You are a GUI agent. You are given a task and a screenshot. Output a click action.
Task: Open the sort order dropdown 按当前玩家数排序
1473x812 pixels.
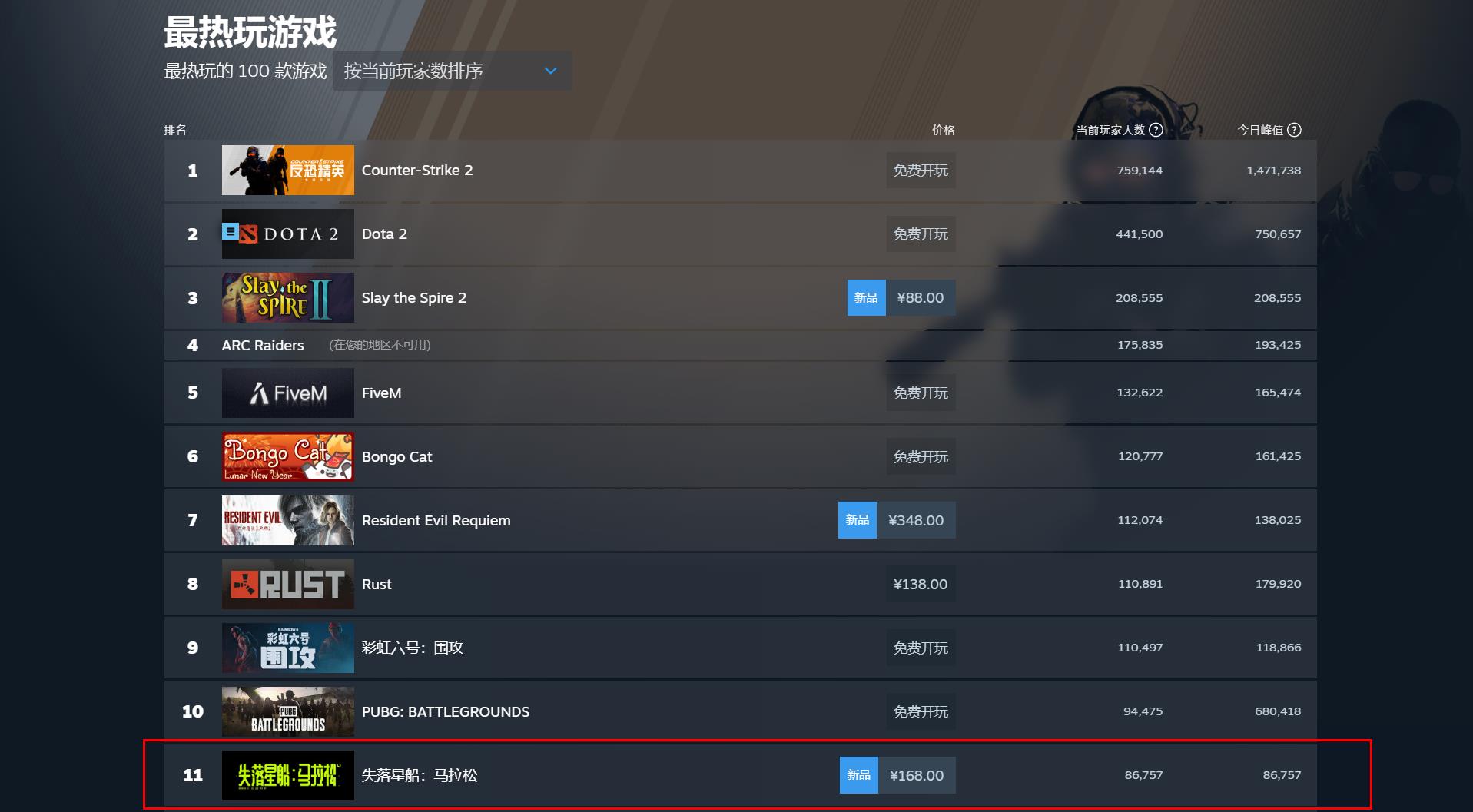coord(452,71)
